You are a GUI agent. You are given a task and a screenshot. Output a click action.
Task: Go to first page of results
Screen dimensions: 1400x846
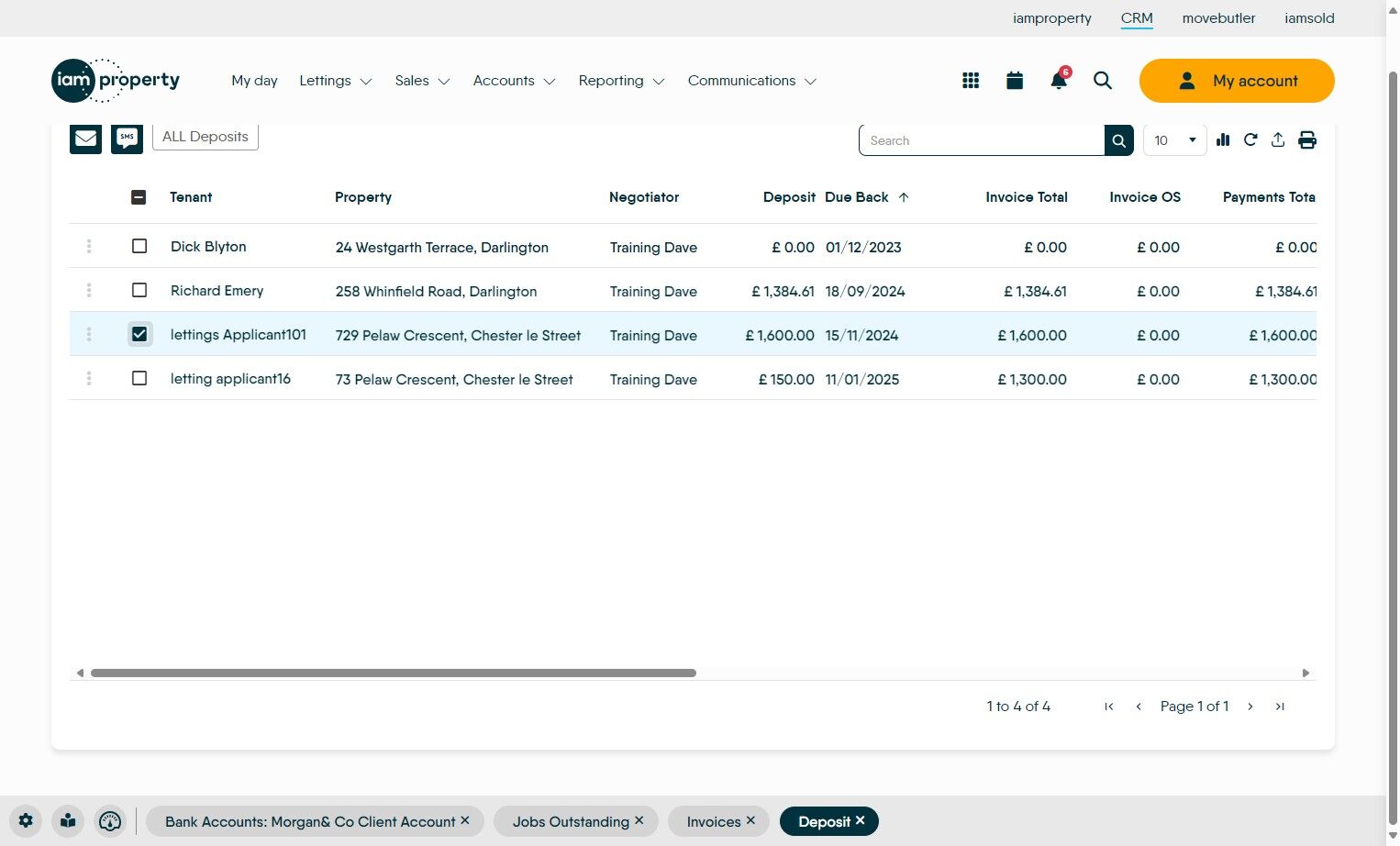(x=1109, y=707)
